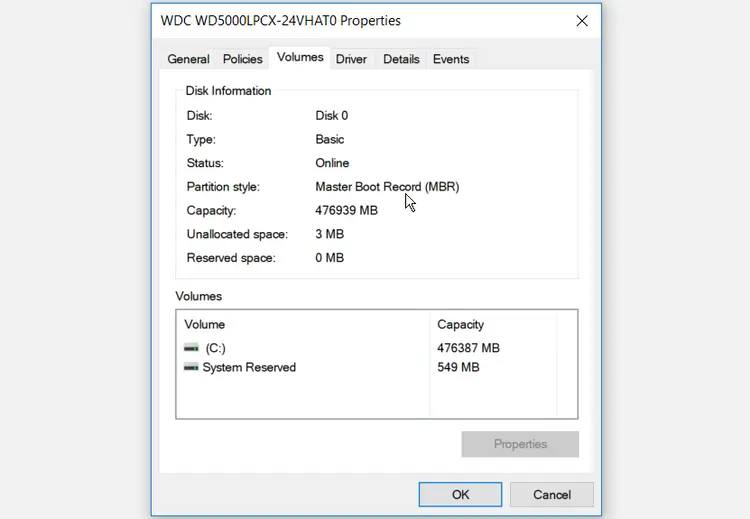Click the Master Boot Record (MBR) text

pos(387,187)
